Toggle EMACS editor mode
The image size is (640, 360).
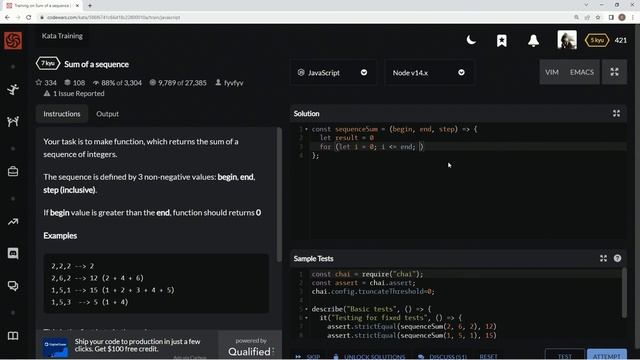coord(582,72)
